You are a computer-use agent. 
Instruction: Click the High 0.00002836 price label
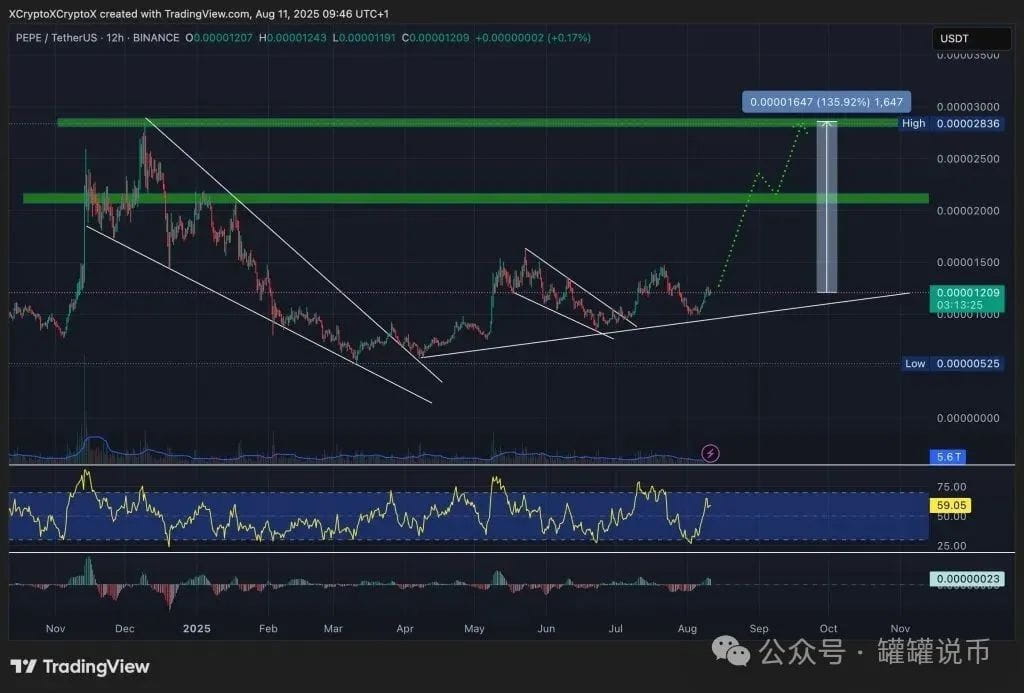950,123
